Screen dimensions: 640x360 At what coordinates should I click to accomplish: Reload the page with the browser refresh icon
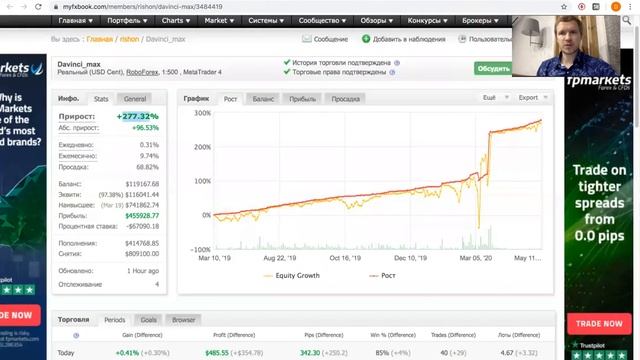pos(38,7)
